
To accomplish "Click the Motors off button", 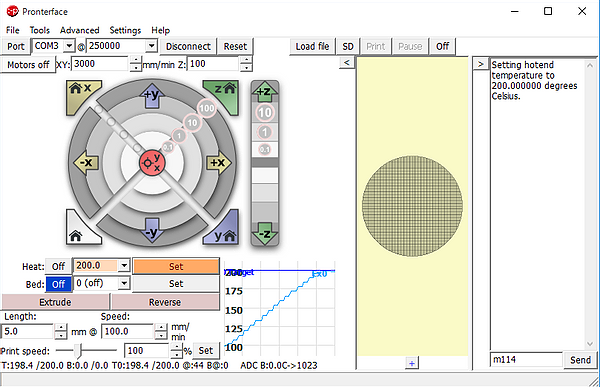I will pos(28,65).
